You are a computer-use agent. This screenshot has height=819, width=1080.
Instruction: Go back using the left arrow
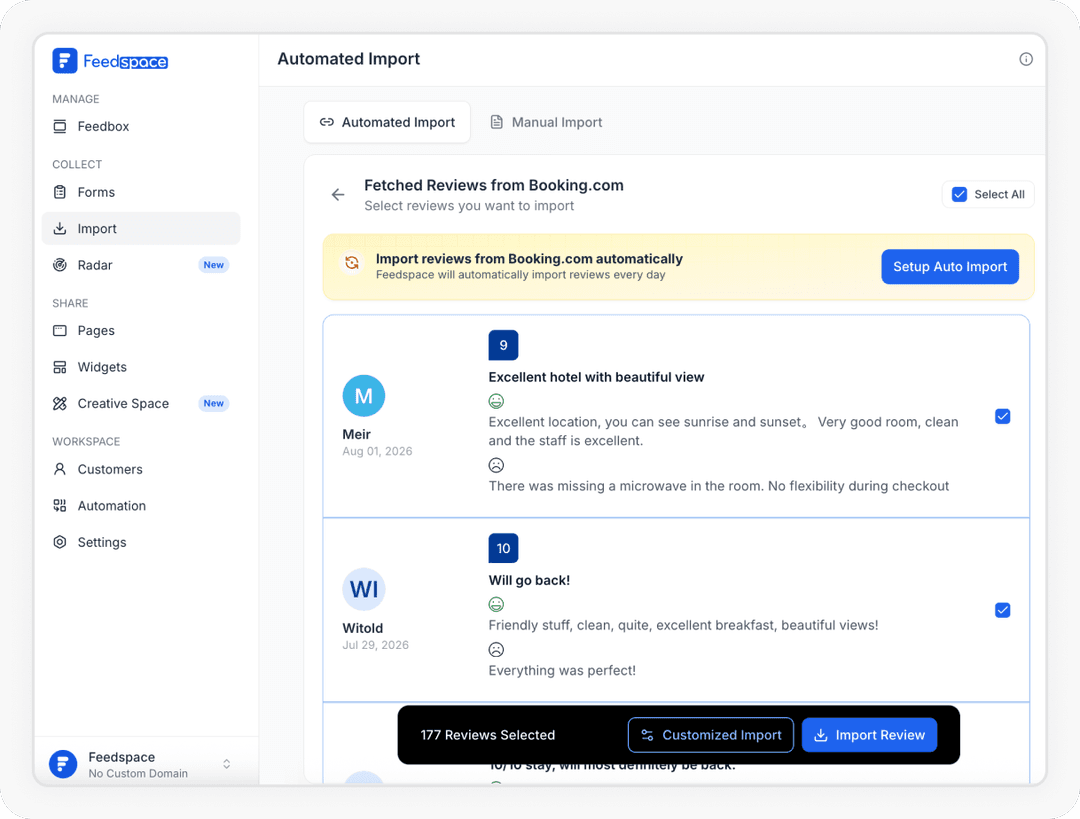point(338,195)
